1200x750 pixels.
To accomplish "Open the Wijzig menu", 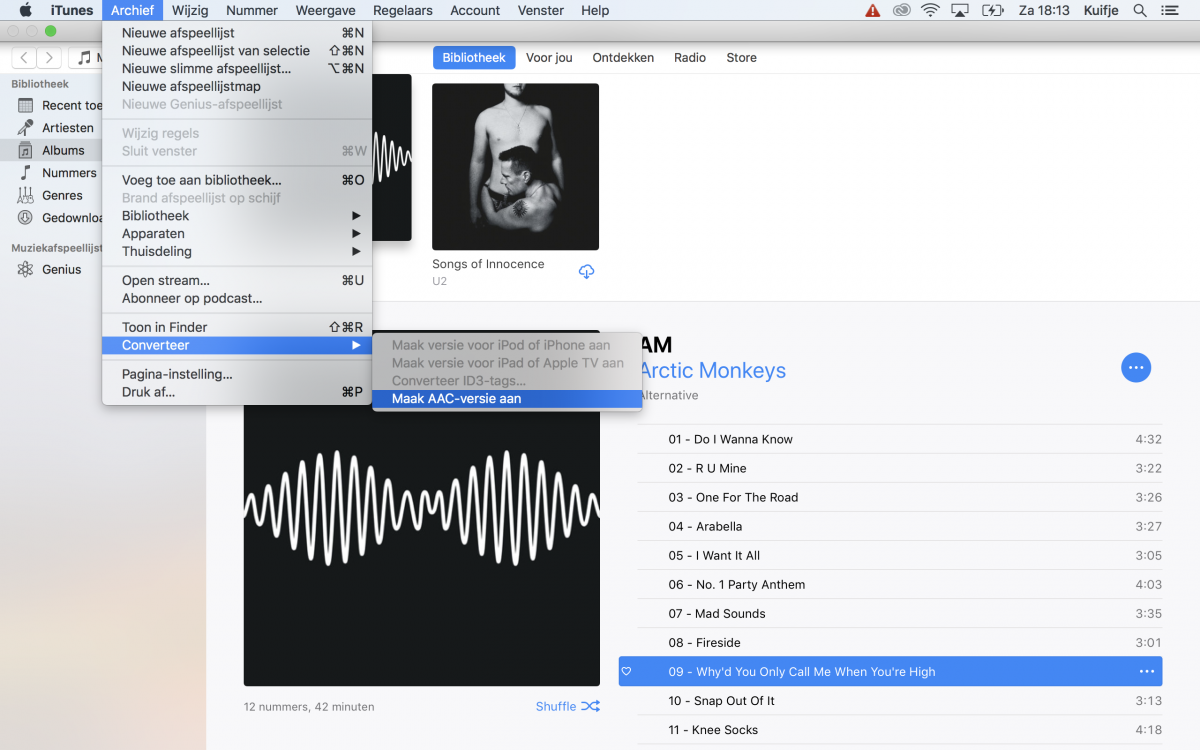I will tap(190, 10).
